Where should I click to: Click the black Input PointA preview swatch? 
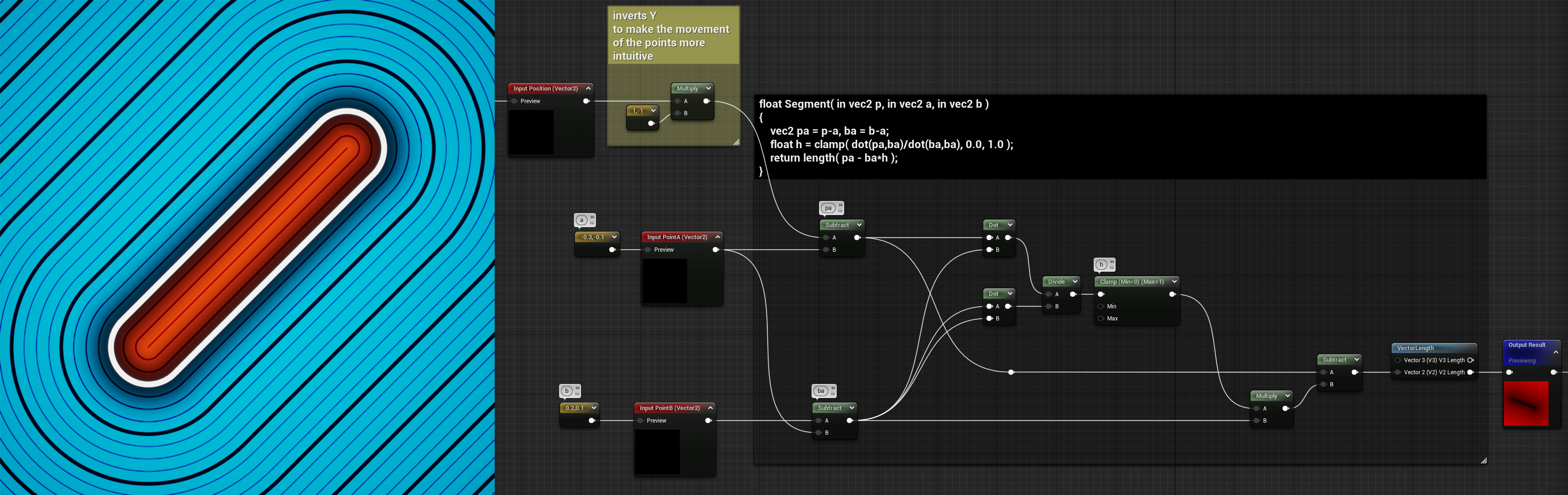pyautogui.click(x=665, y=280)
